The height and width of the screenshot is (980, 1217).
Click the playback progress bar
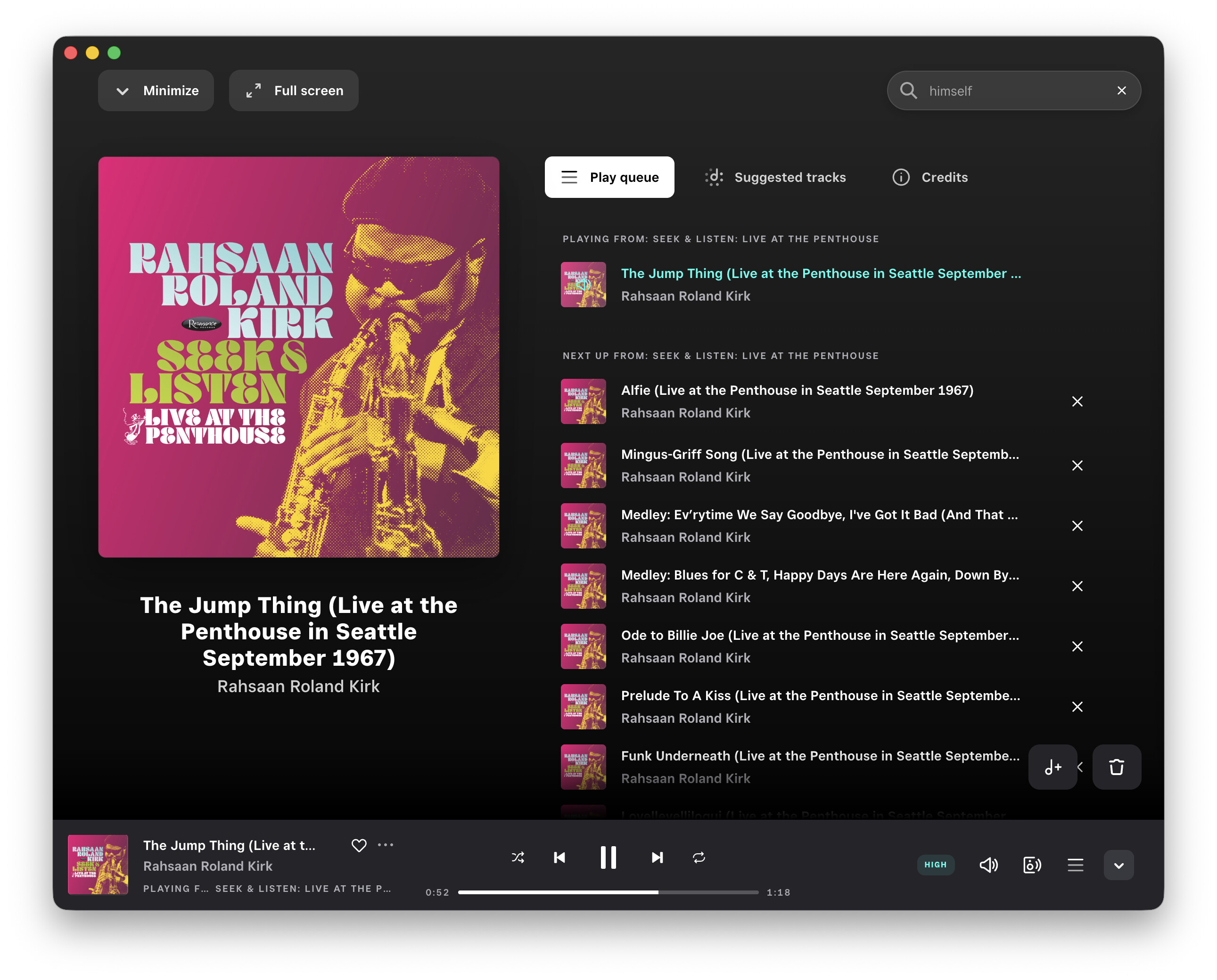608,892
